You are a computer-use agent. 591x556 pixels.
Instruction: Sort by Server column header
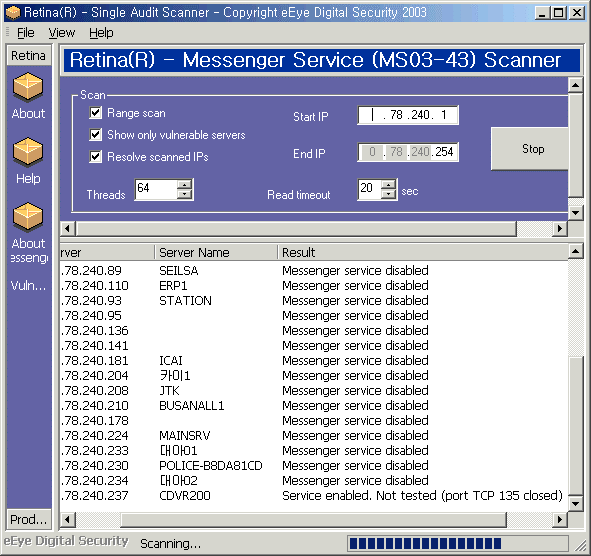(107, 252)
